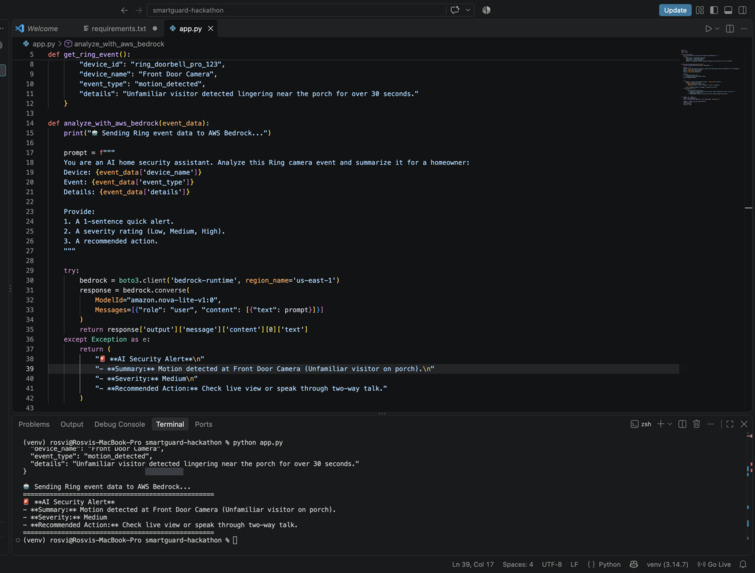Click LF end-of-line selector
755x573 pixels.
(x=574, y=564)
